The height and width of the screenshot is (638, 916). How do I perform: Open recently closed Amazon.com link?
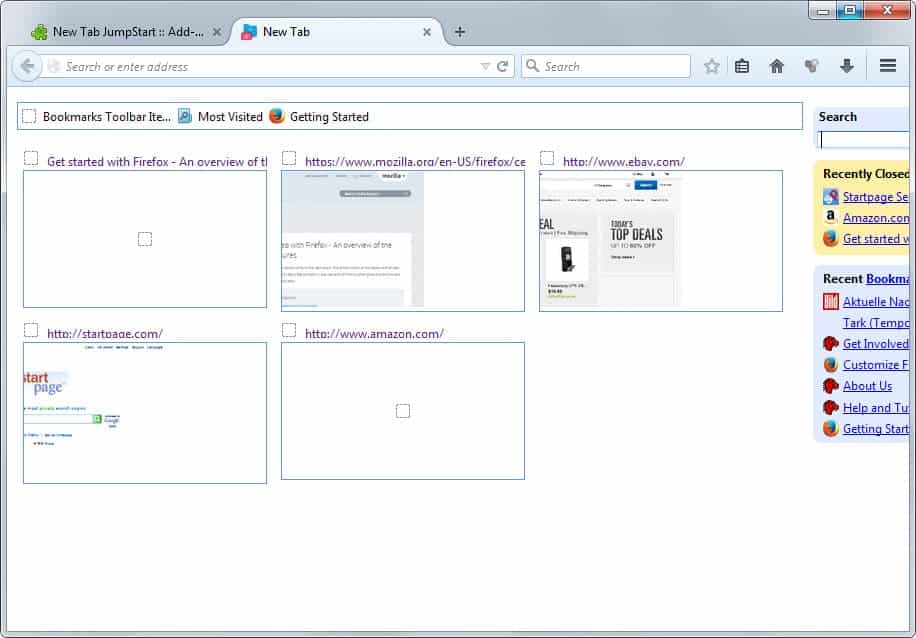click(876, 218)
